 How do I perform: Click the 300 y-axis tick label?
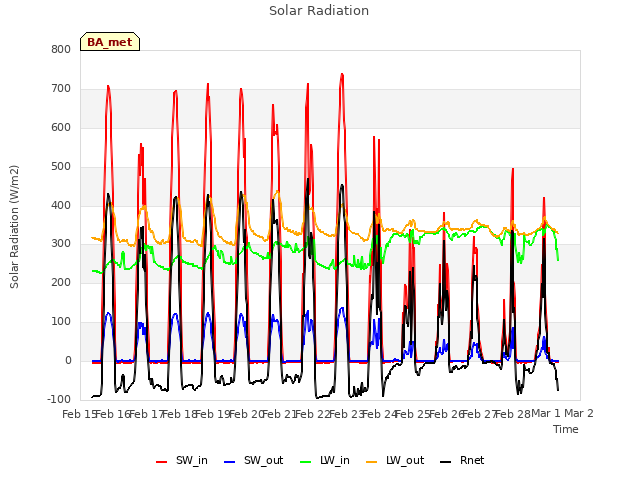pyautogui.click(x=61, y=244)
